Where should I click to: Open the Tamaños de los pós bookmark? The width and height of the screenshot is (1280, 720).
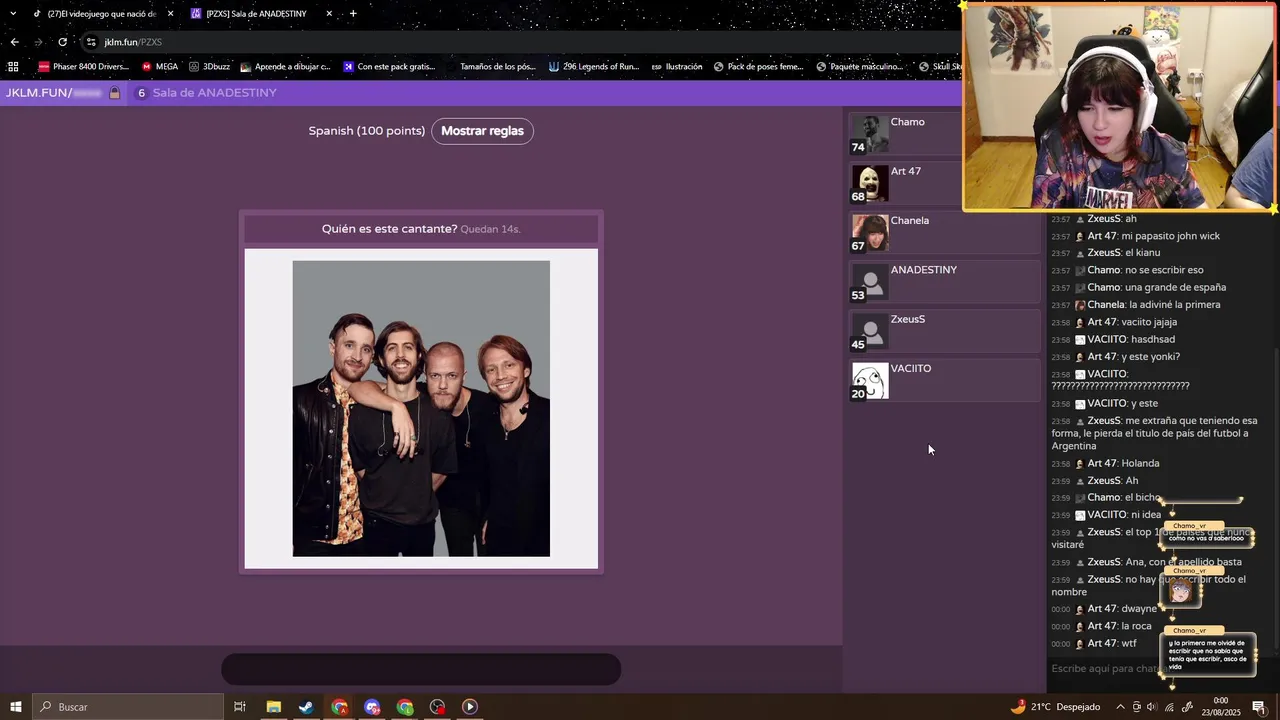pyautogui.click(x=491, y=67)
